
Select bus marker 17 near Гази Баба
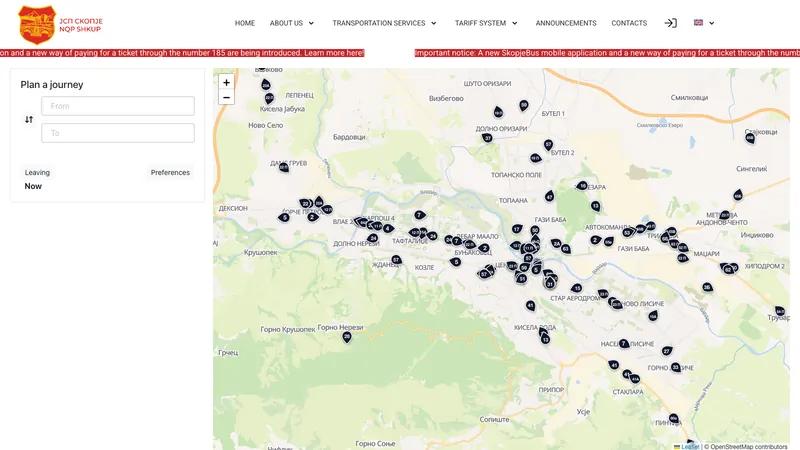click(517, 229)
